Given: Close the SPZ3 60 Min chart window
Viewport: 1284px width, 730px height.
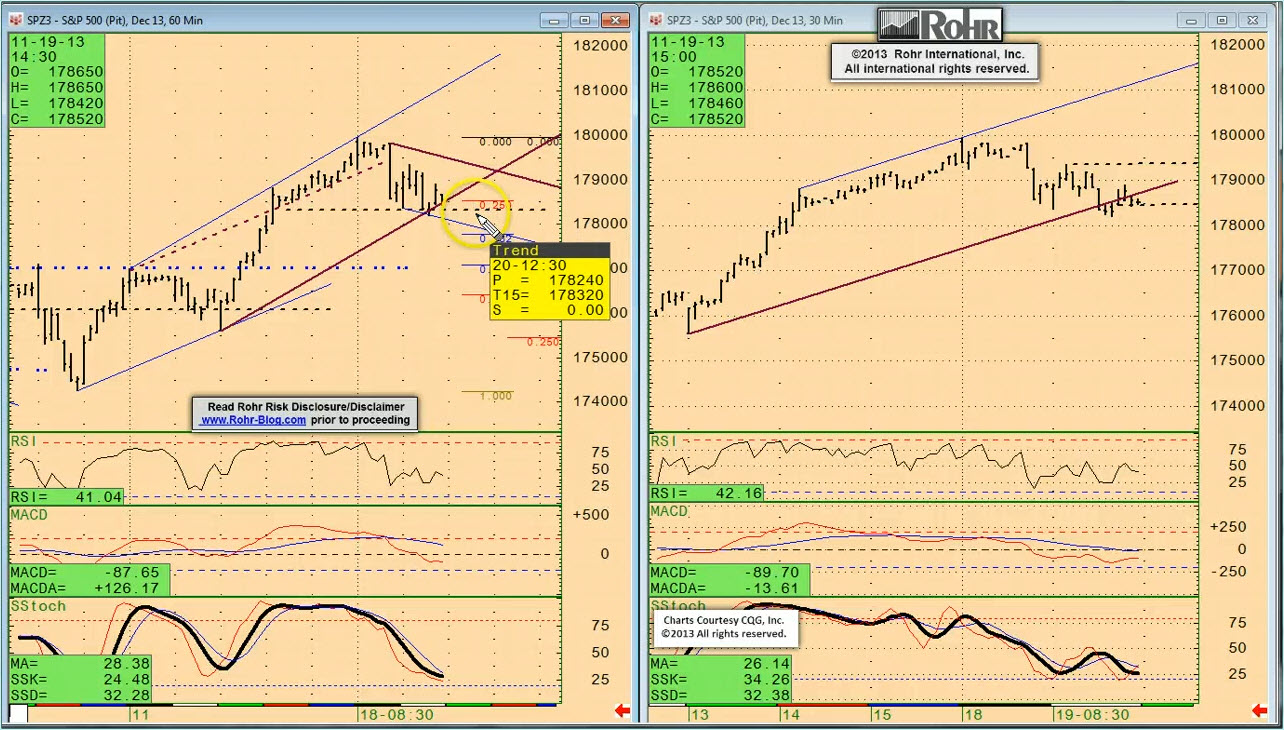Looking at the screenshot, I should coord(618,20).
